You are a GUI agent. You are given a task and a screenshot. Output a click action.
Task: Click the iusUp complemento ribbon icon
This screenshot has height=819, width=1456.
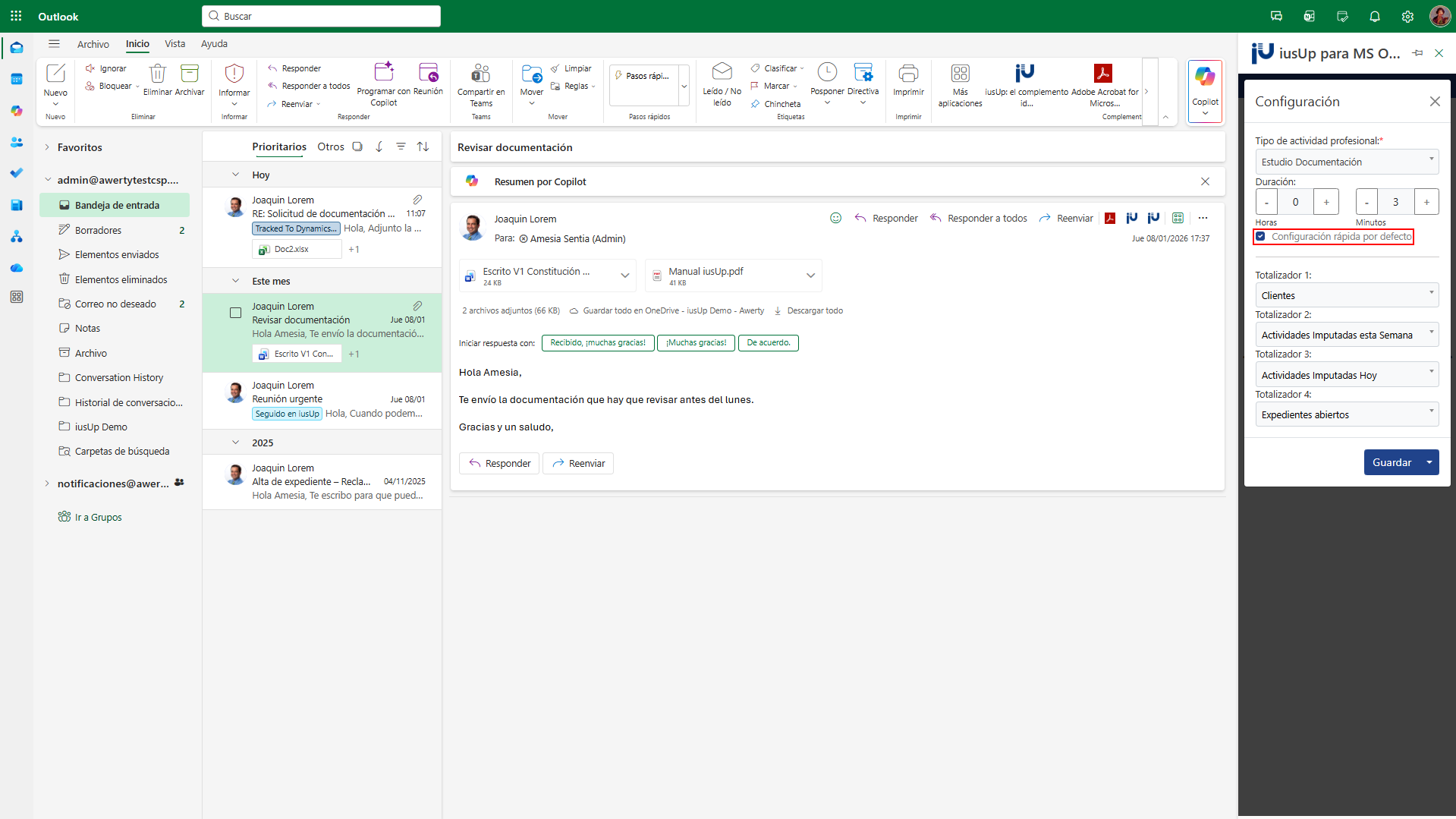(x=1025, y=74)
